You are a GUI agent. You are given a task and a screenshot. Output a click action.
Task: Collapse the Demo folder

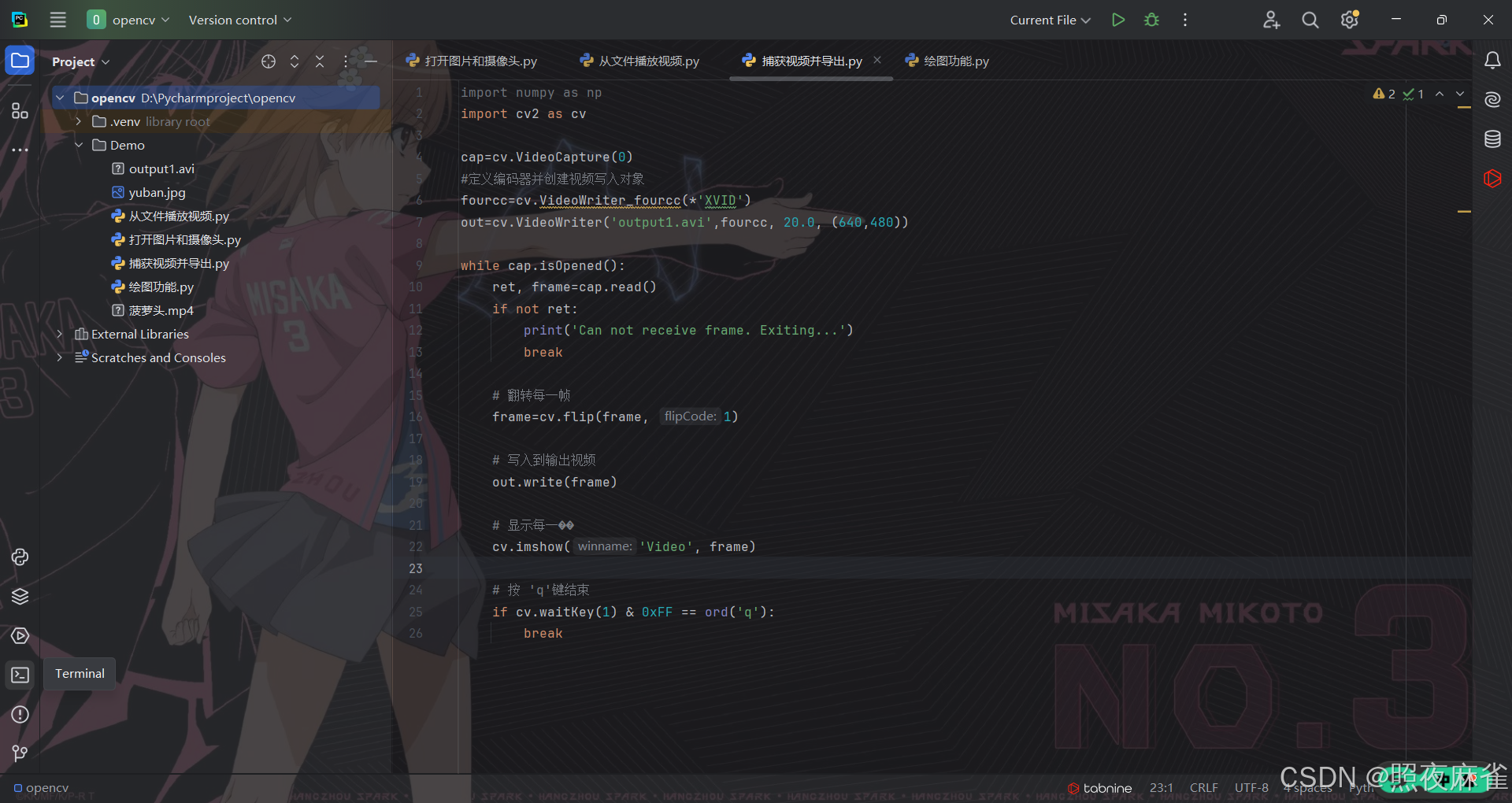tap(79, 145)
